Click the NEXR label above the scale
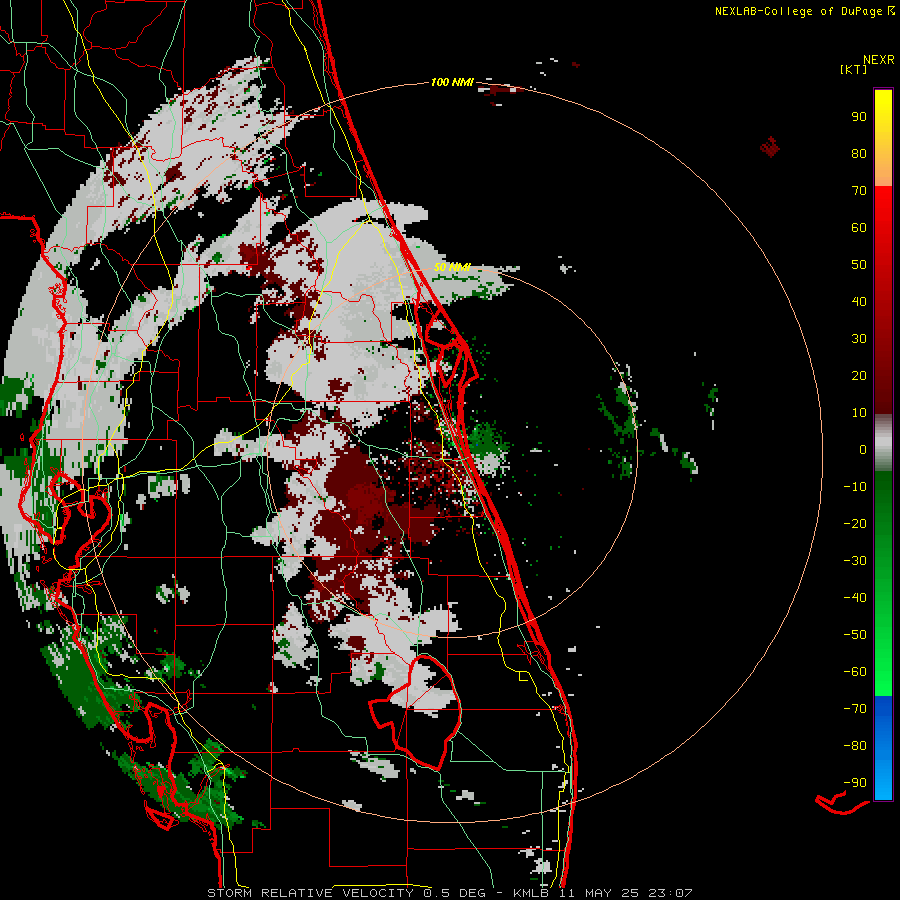This screenshot has width=900, height=900. click(879, 59)
